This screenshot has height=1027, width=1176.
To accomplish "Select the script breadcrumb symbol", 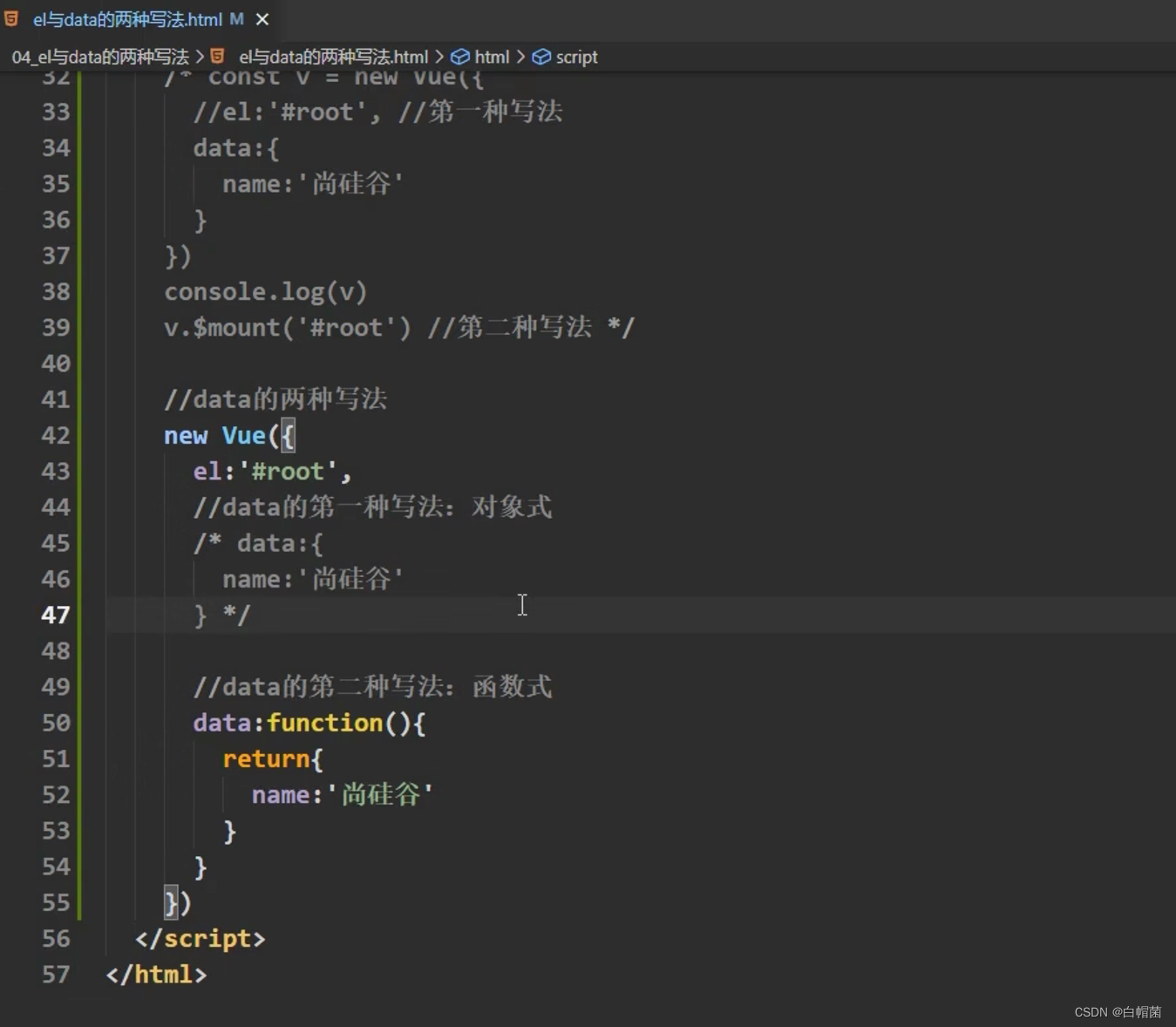I will 577,57.
